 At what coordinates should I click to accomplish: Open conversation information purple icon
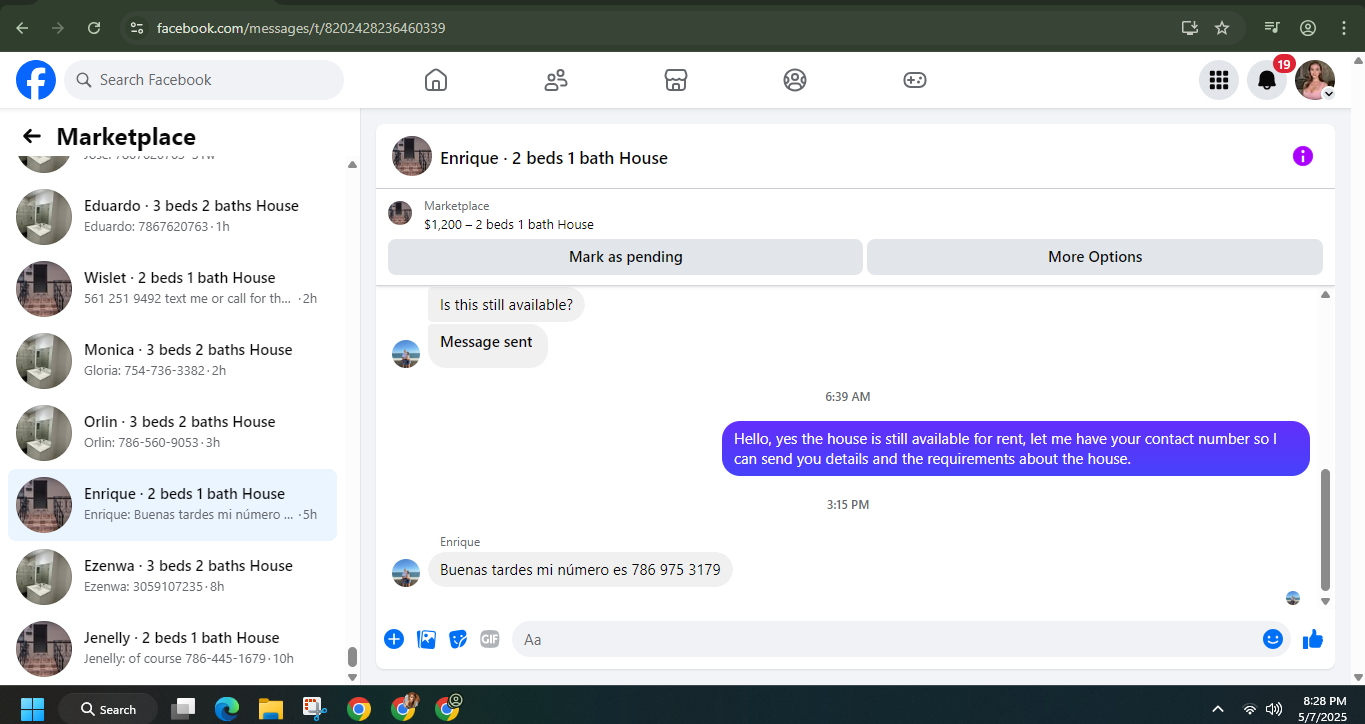[1303, 156]
